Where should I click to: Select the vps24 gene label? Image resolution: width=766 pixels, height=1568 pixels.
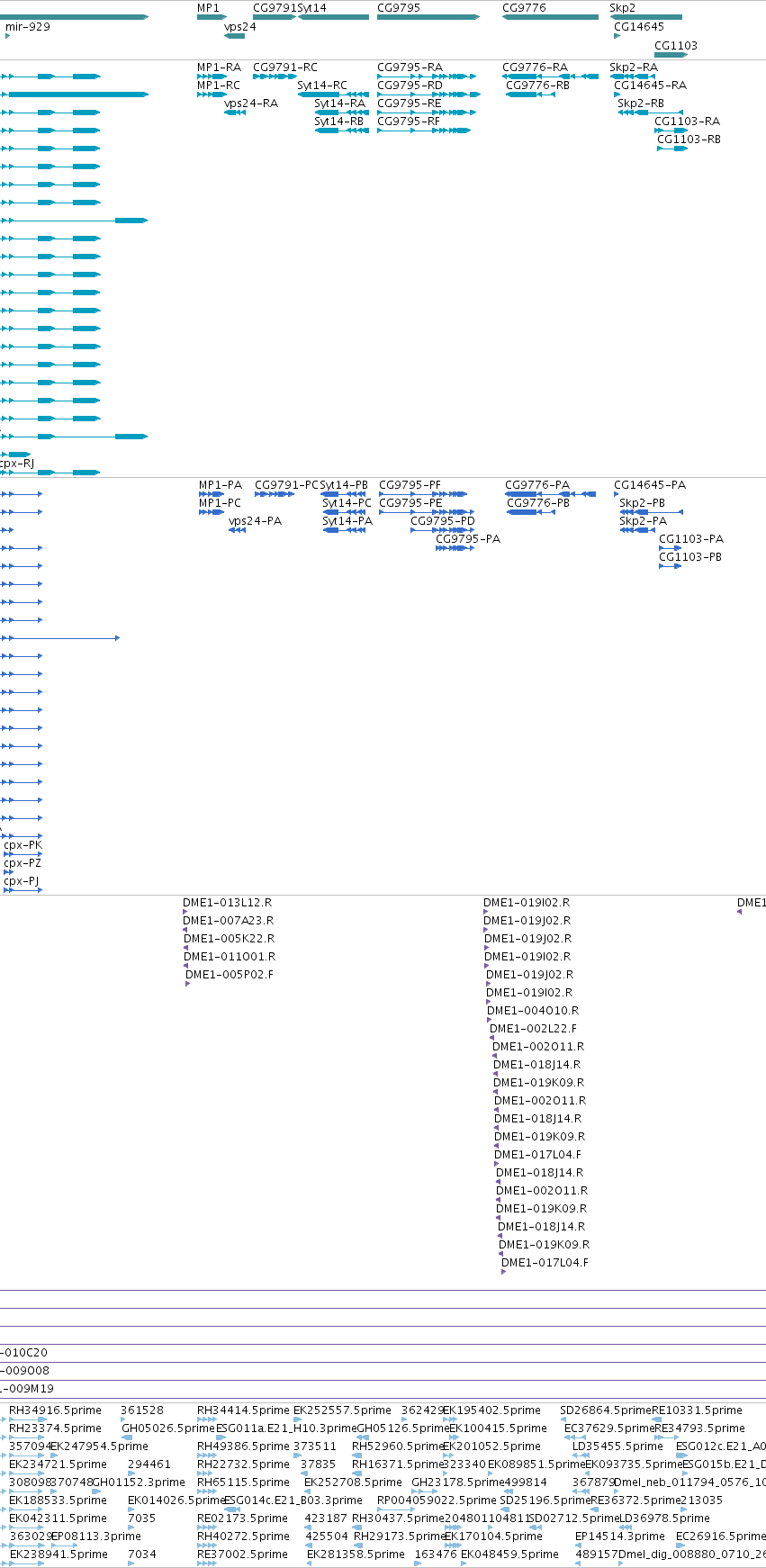coord(240,27)
